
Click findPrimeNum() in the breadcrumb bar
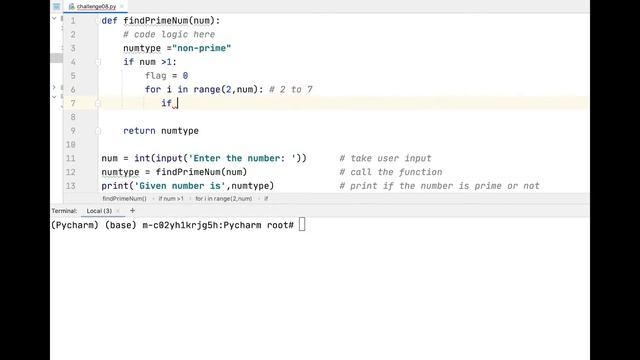(x=124, y=199)
